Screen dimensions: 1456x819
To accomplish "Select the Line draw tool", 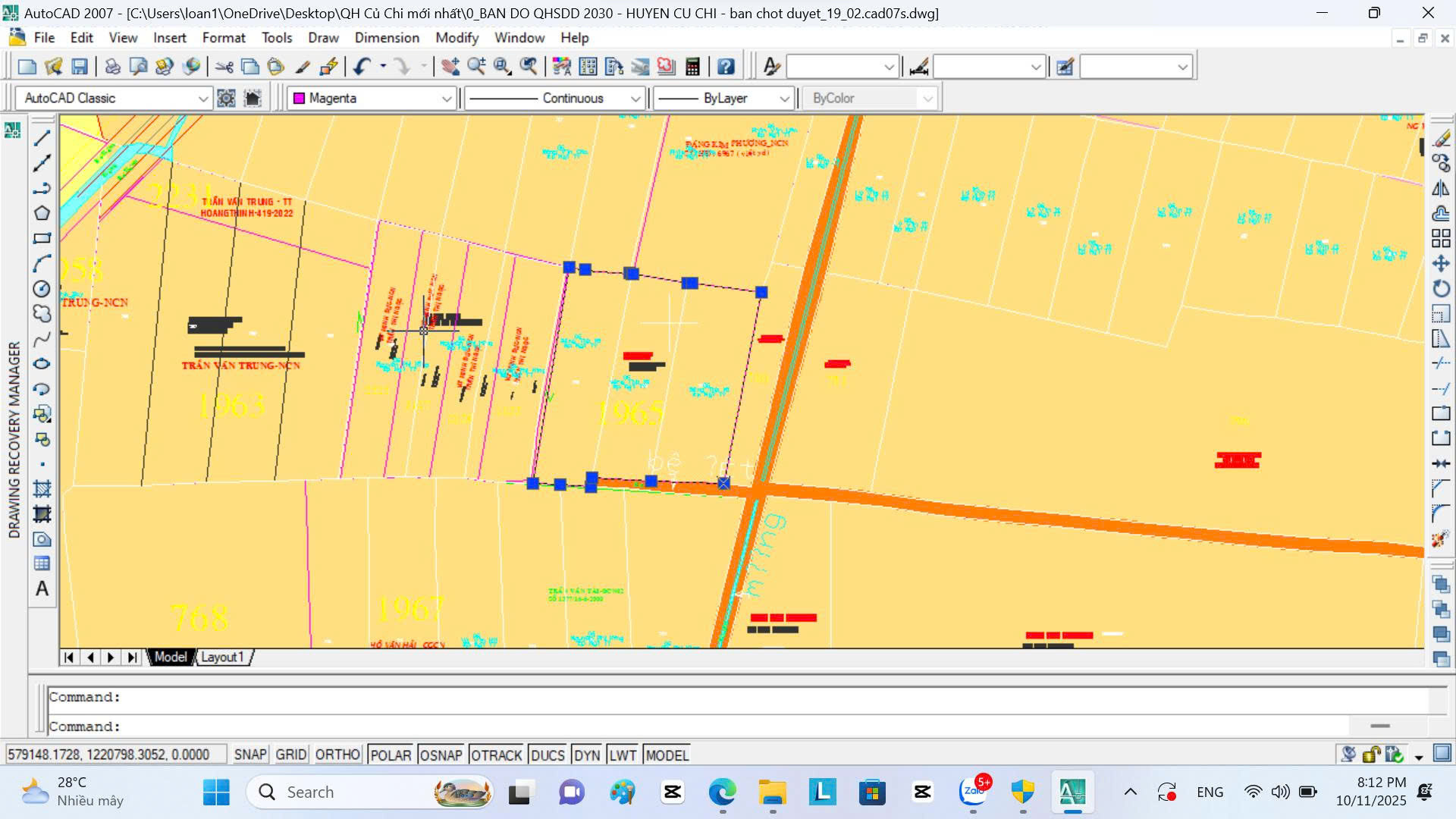I will point(42,138).
